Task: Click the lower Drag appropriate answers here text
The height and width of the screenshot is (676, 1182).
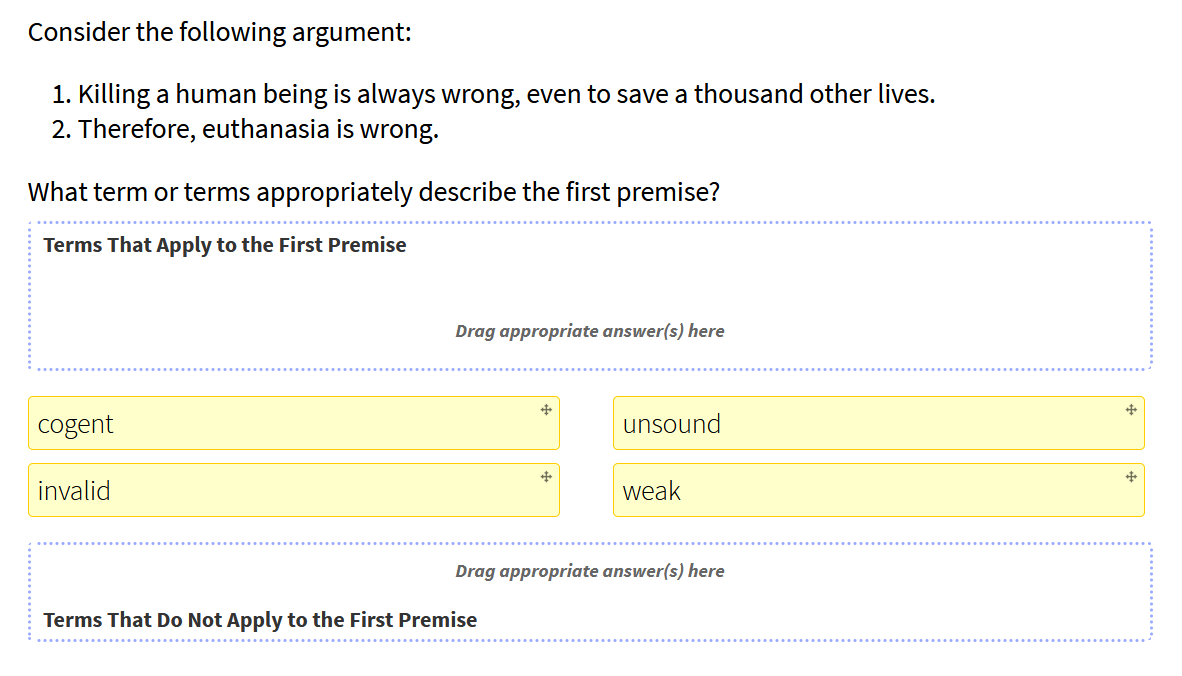Action: [590, 570]
